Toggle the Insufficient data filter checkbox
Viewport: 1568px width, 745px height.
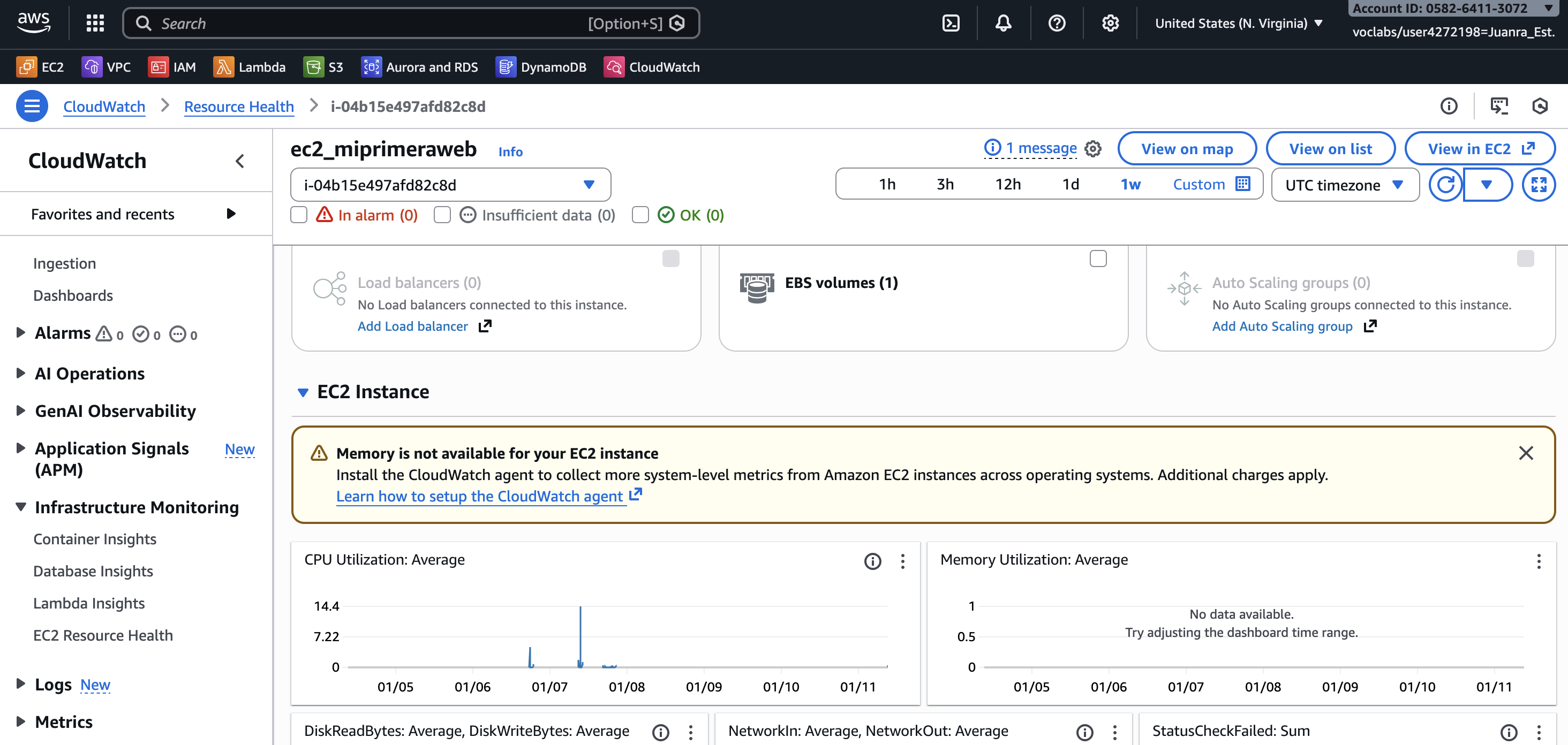442,215
